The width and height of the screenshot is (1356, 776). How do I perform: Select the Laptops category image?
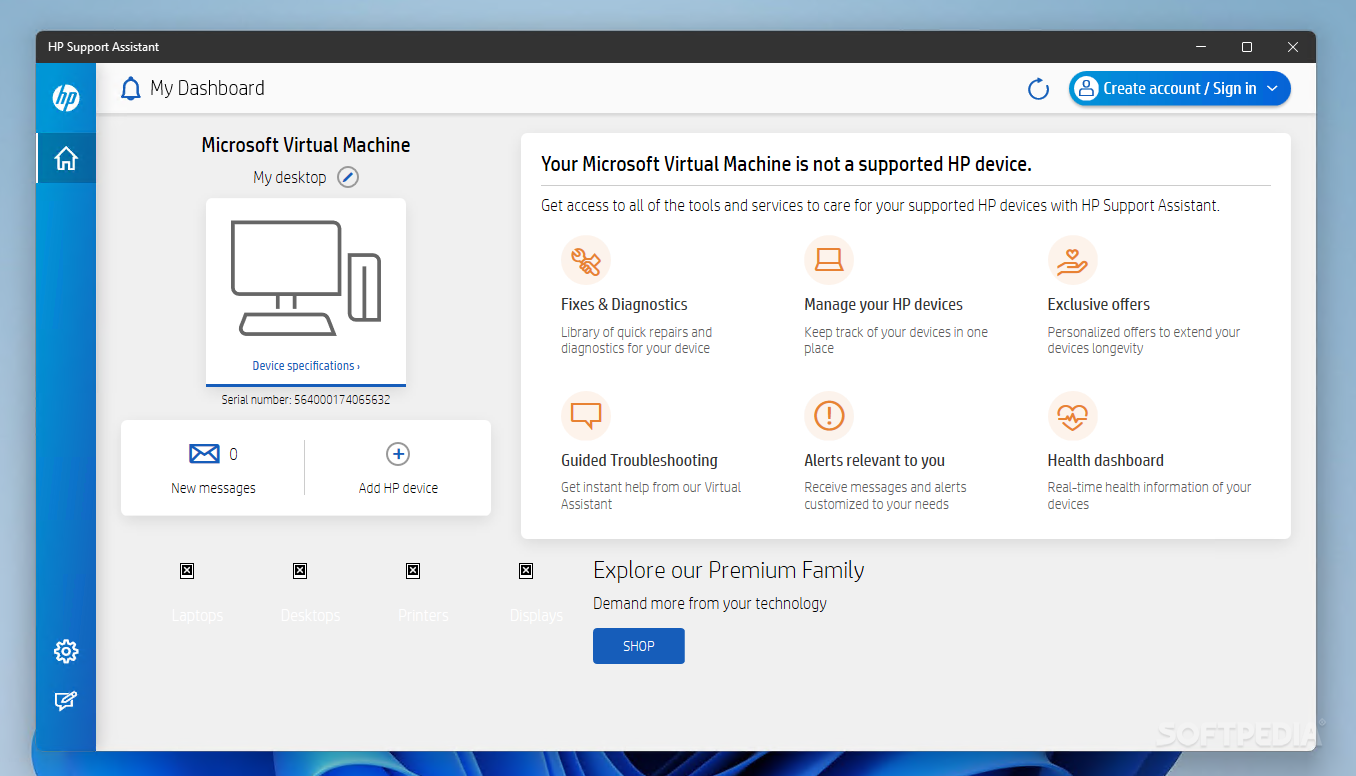click(187, 571)
